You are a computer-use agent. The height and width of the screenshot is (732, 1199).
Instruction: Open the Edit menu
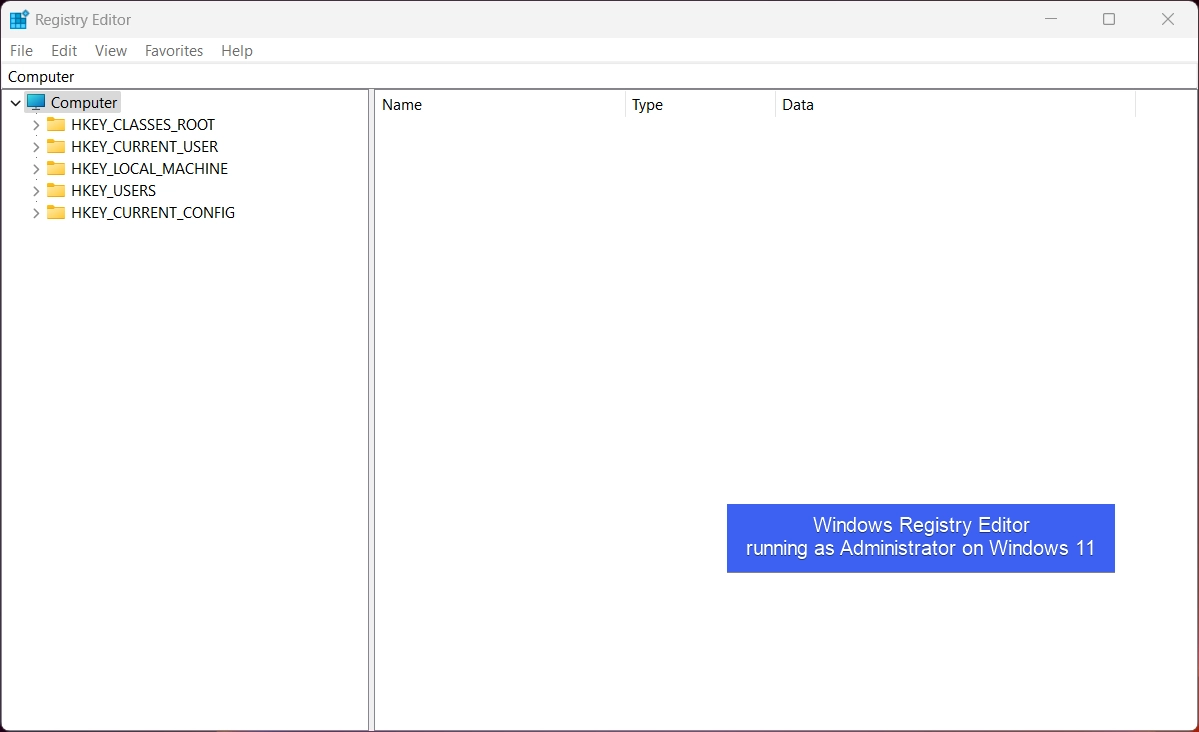click(64, 50)
